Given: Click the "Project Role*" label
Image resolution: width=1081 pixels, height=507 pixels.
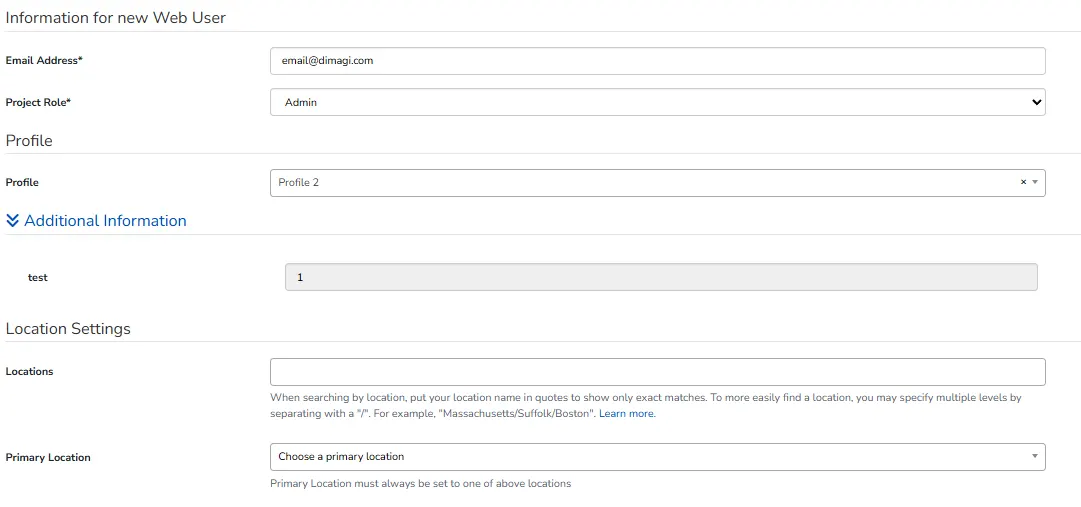Looking at the screenshot, I should tap(39, 103).
